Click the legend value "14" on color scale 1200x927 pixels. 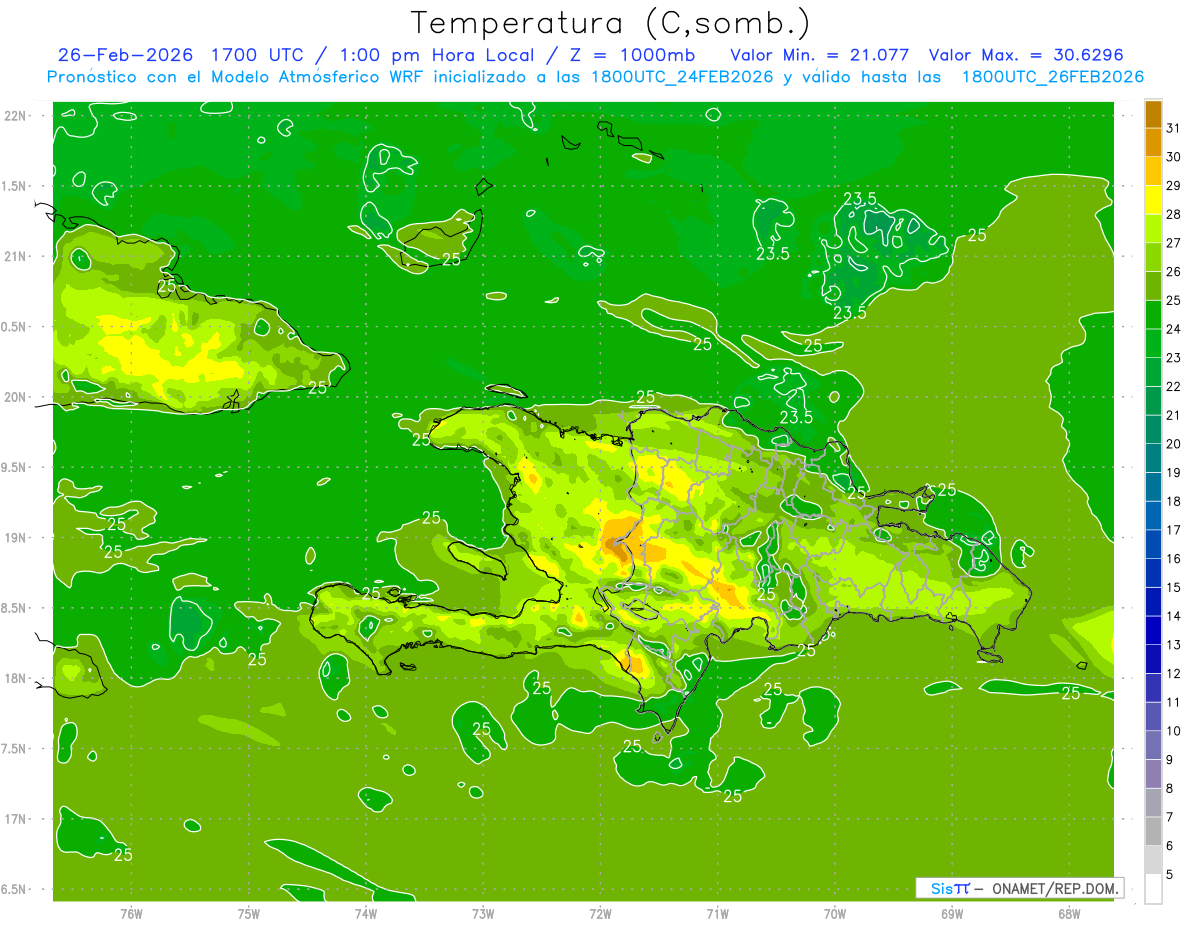tap(1174, 616)
